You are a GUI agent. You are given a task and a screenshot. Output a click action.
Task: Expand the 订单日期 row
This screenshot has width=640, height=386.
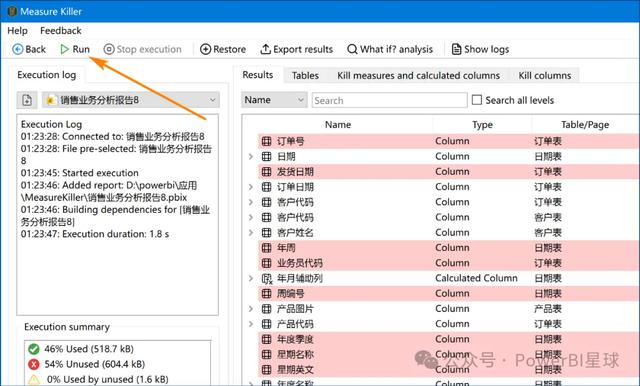click(251, 187)
